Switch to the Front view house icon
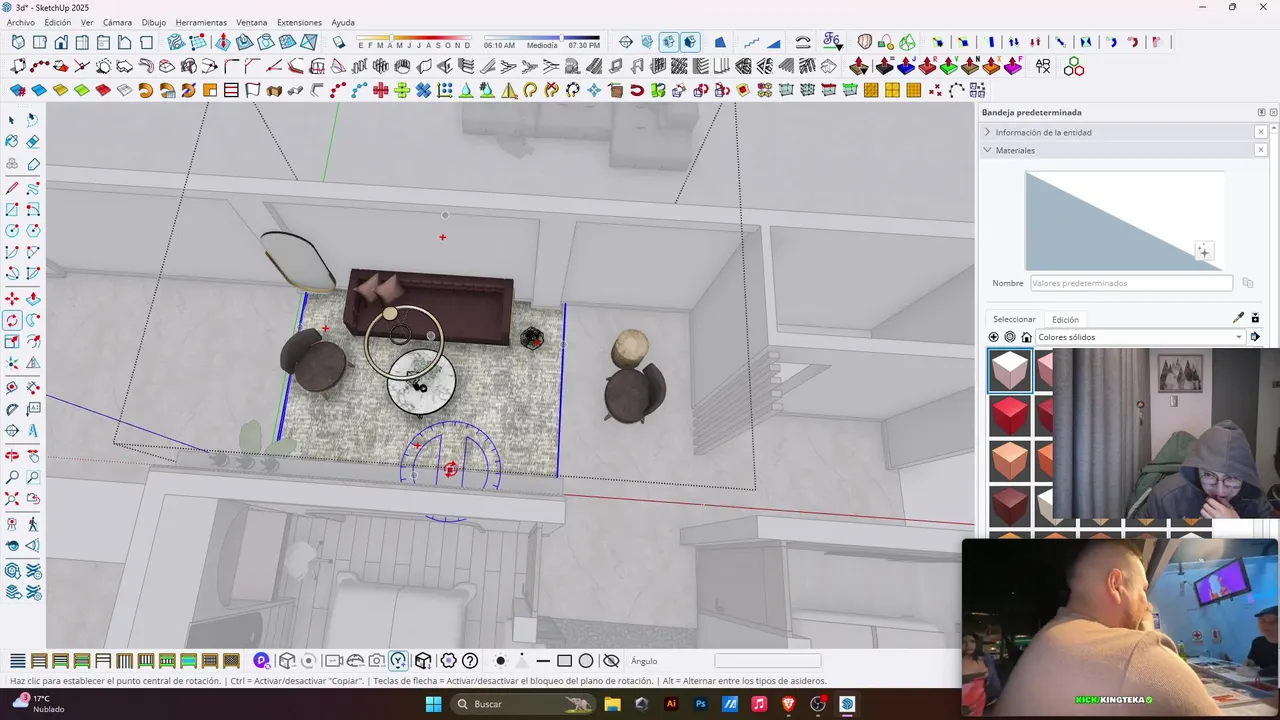The image size is (1280, 720). coord(61,42)
